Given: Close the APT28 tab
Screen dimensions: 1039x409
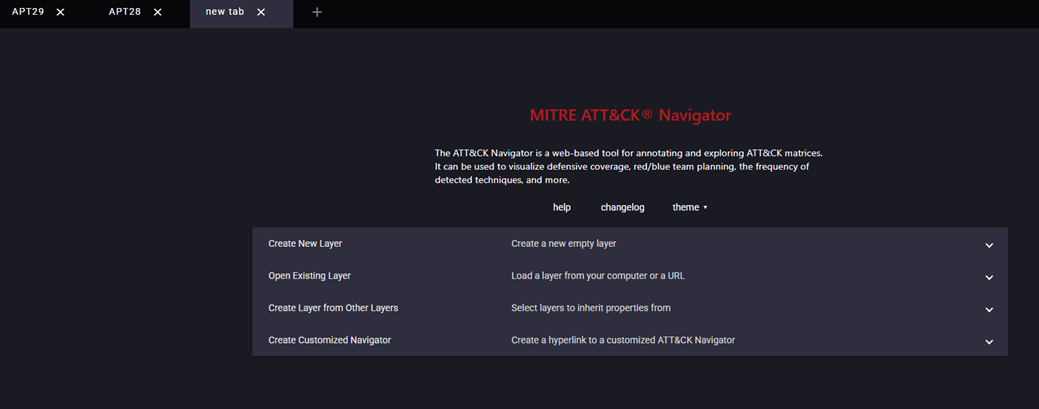Looking at the screenshot, I should point(158,12).
